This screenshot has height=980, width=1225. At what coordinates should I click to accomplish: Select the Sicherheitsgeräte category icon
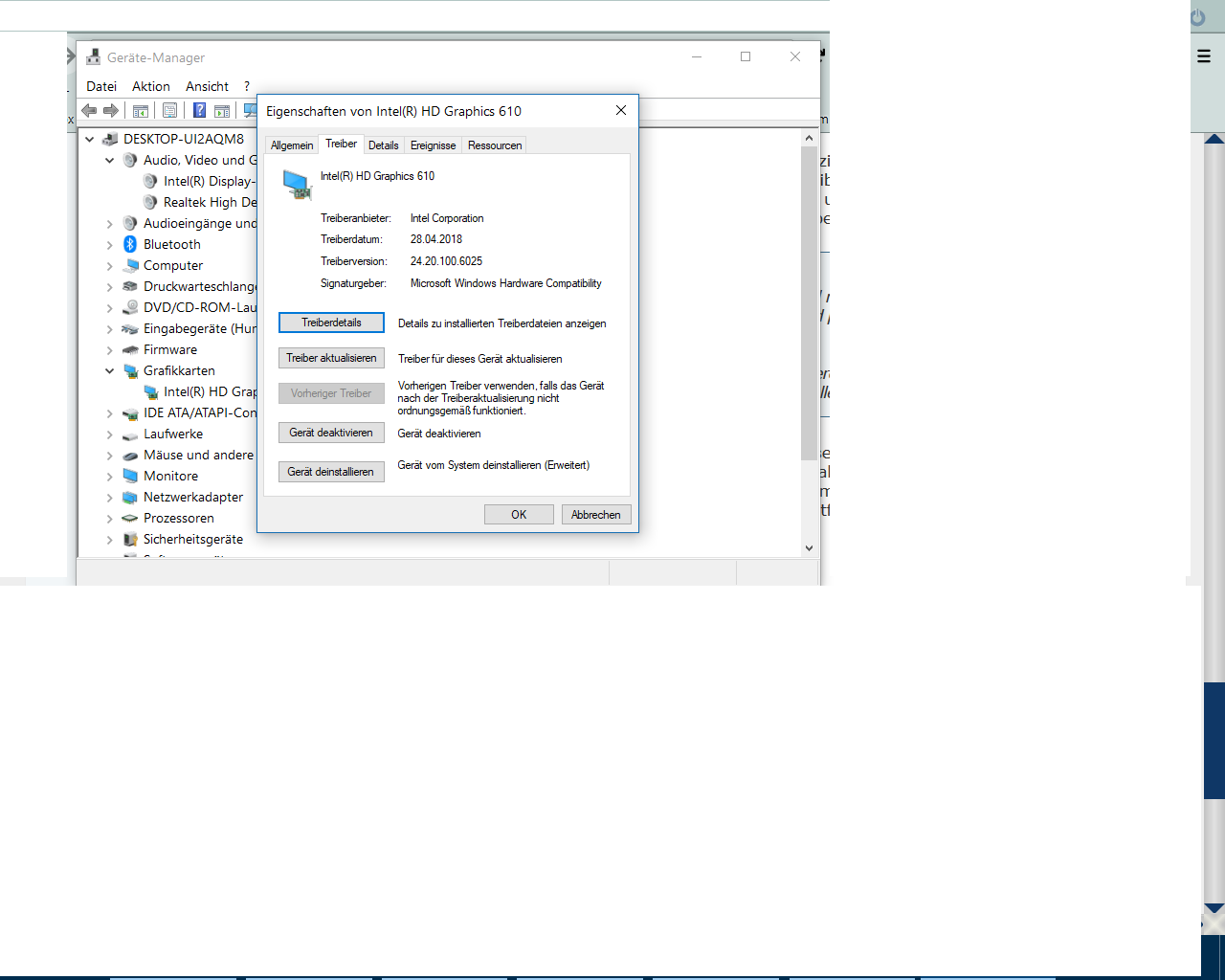[130, 539]
